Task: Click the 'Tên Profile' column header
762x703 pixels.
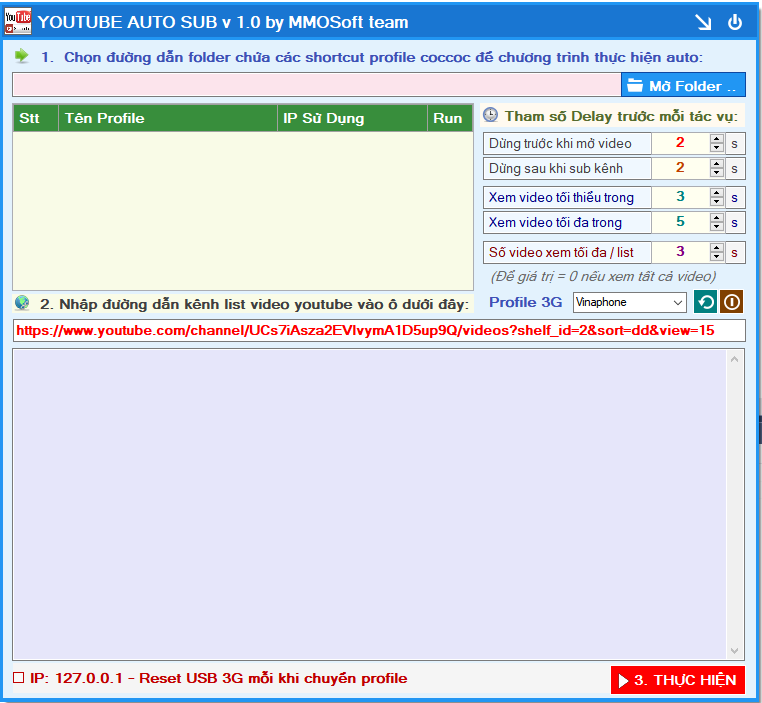Action: point(167,118)
